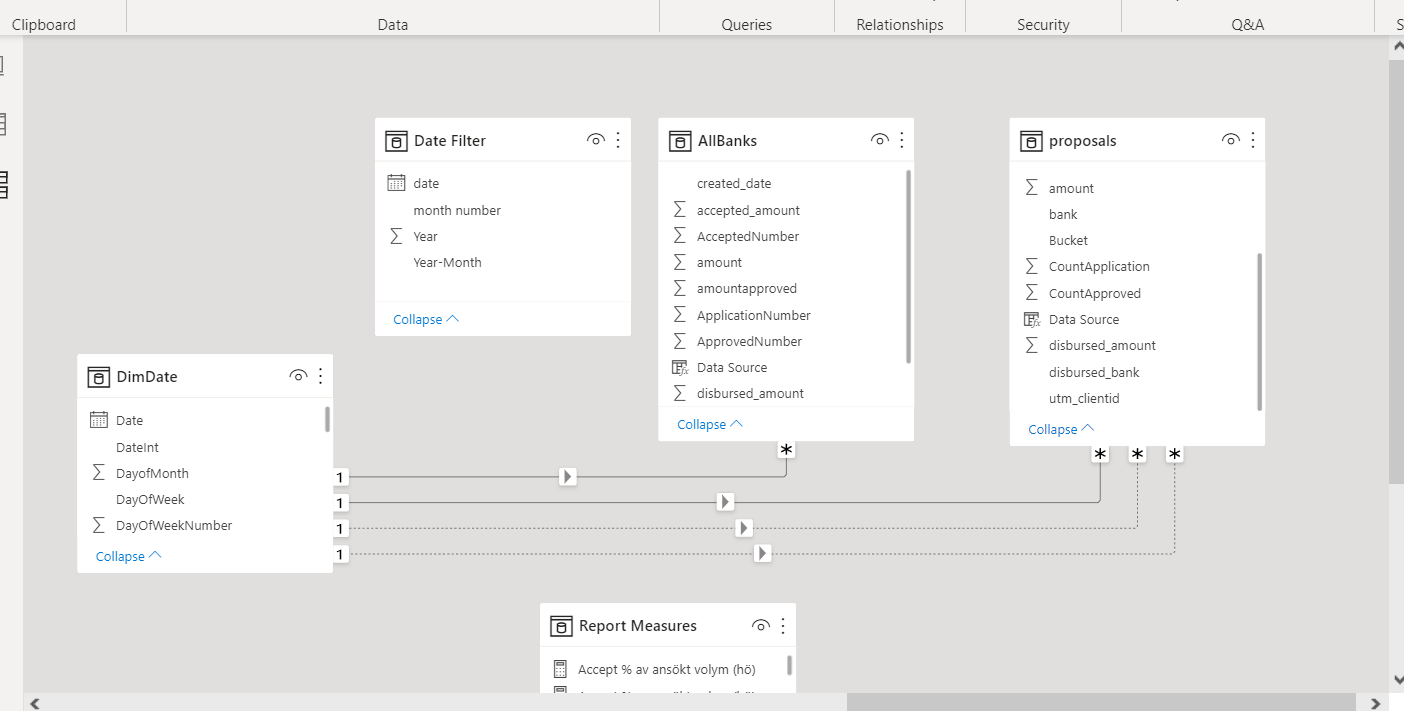The height and width of the screenshot is (711, 1404).
Task: Click calculated column icon for AllBanks Data Source
Action: (680, 367)
